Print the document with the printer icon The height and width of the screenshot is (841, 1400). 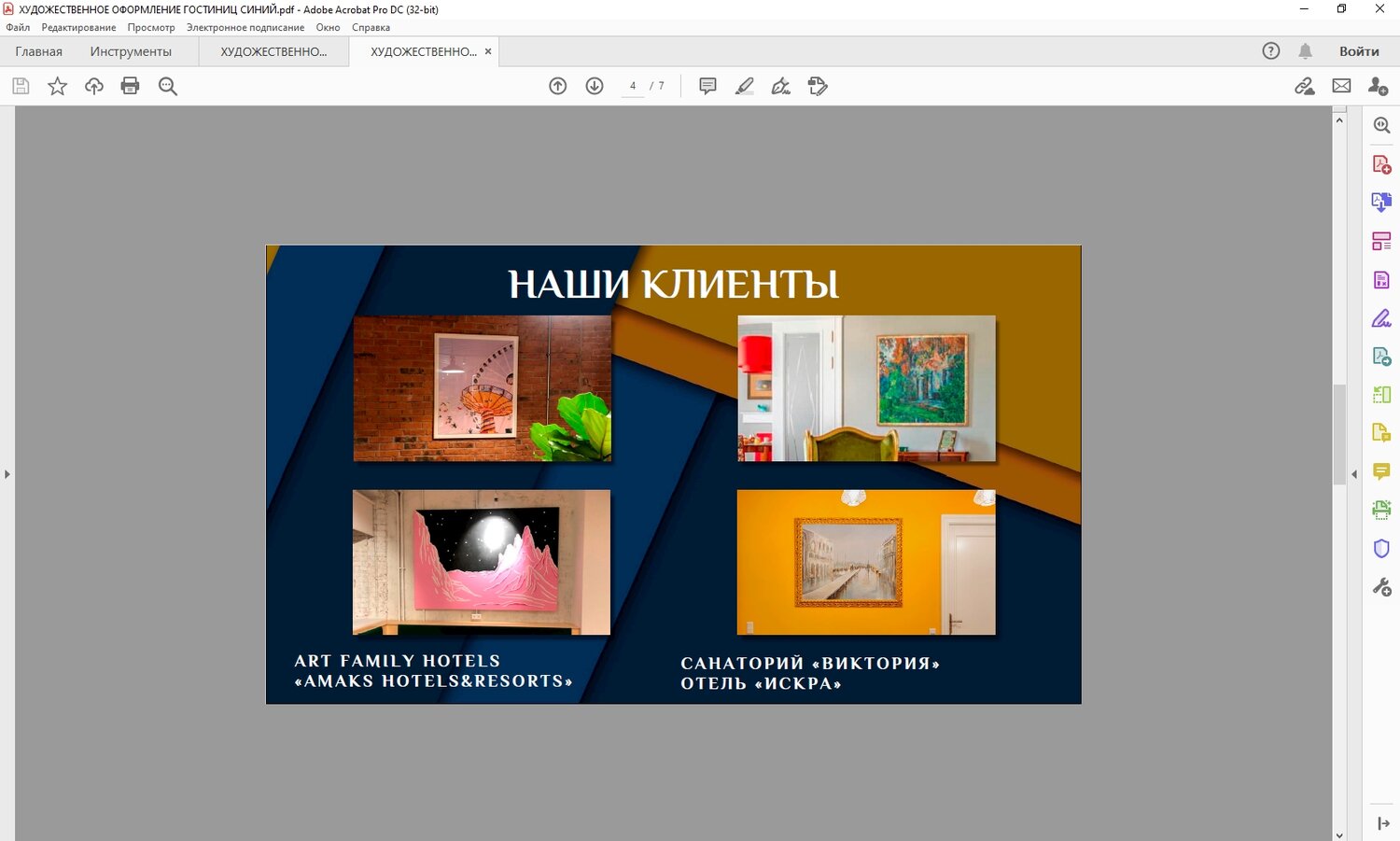(x=130, y=86)
